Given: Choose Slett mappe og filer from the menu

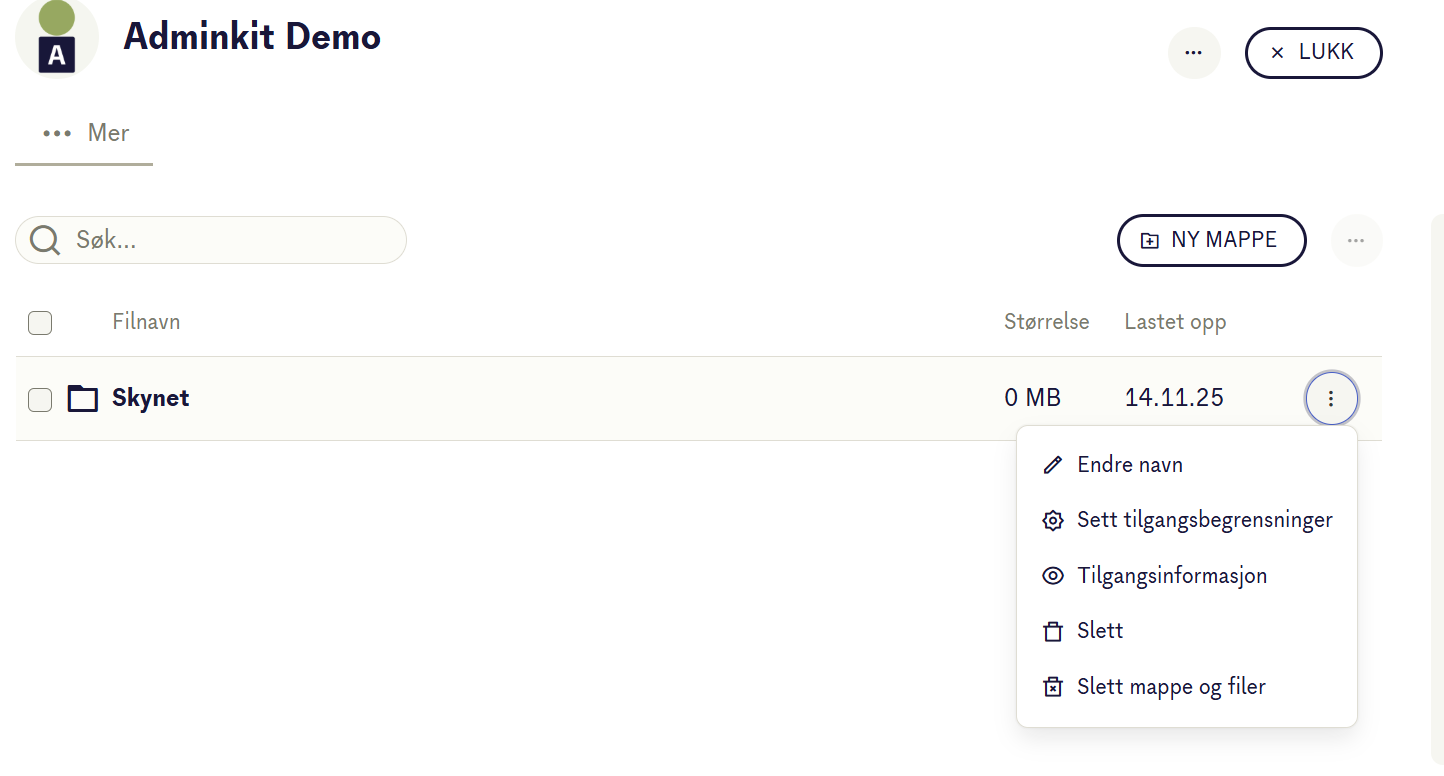Looking at the screenshot, I should click(x=1171, y=687).
